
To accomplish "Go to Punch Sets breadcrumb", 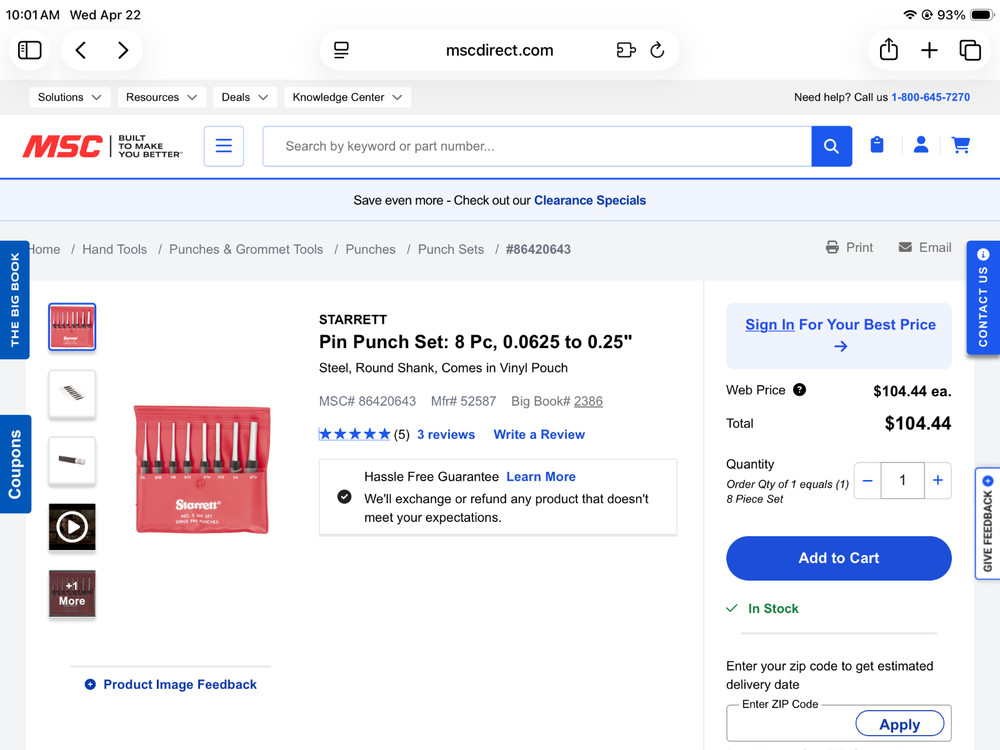I will pyautogui.click(x=451, y=249).
